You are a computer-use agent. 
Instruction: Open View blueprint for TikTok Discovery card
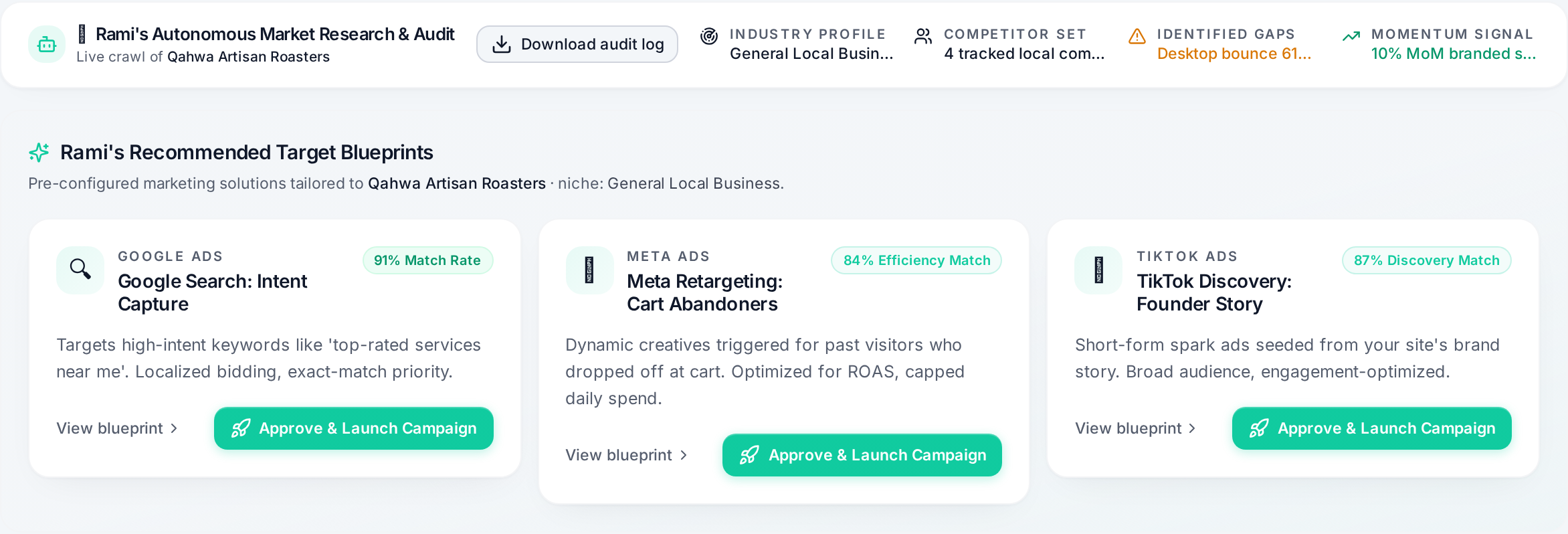[1135, 428]
